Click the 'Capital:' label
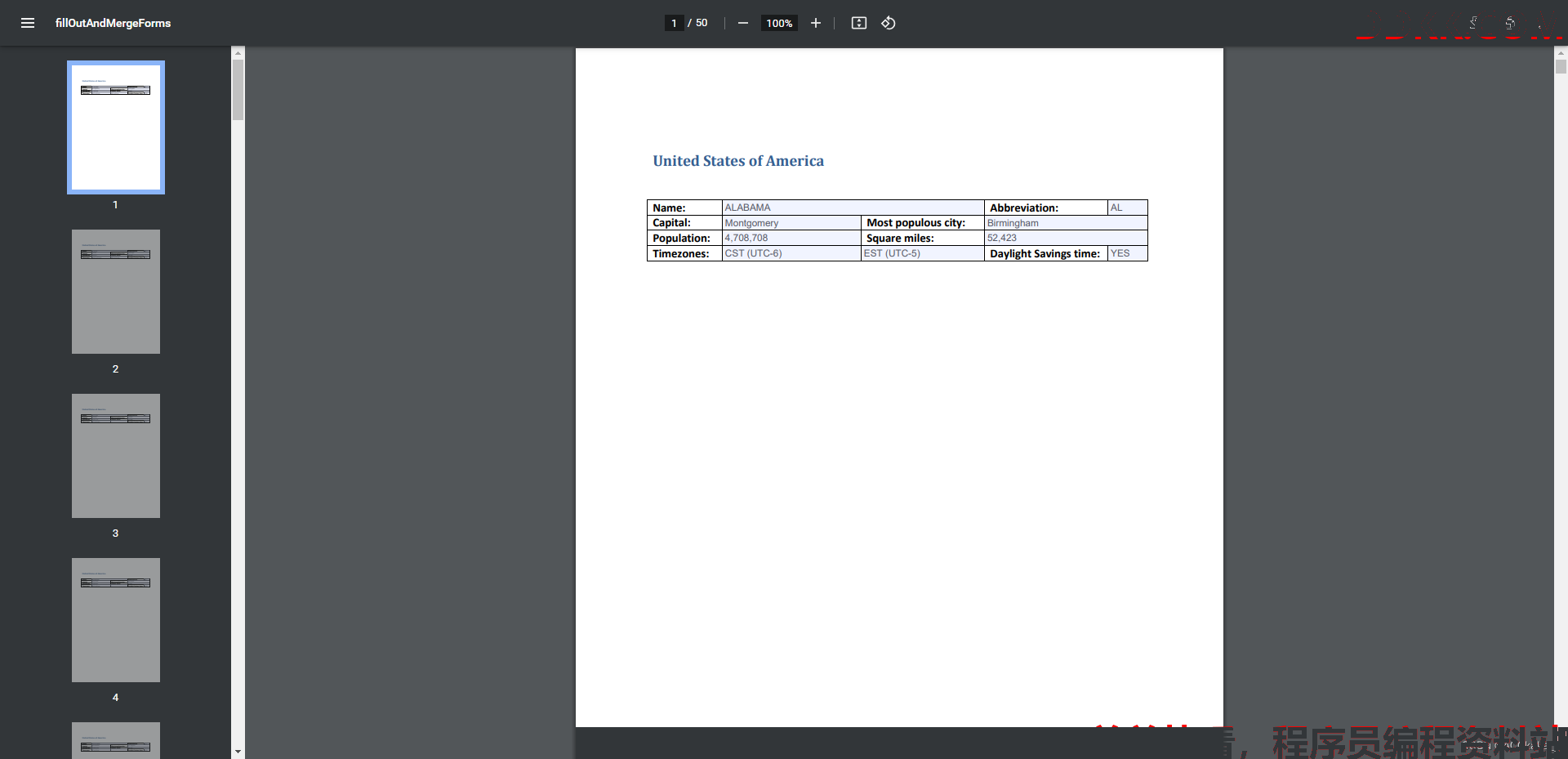Screen dimensions: 1568x759 (x=671, y=222)
